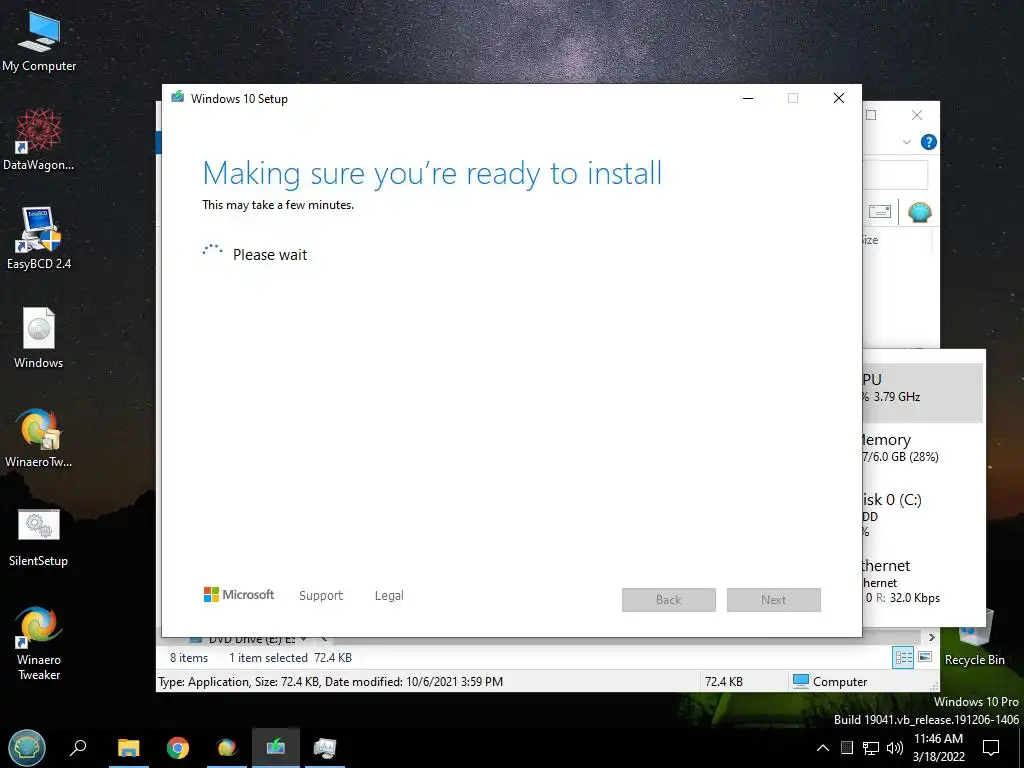
Task: Switch to the Task Manager taskbar icon
Action: [x=325, y=747]
